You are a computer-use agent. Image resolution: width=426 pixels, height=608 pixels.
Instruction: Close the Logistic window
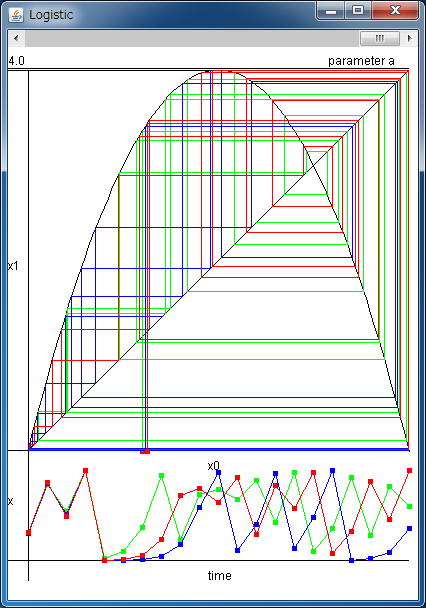click(x=395, y=10)
